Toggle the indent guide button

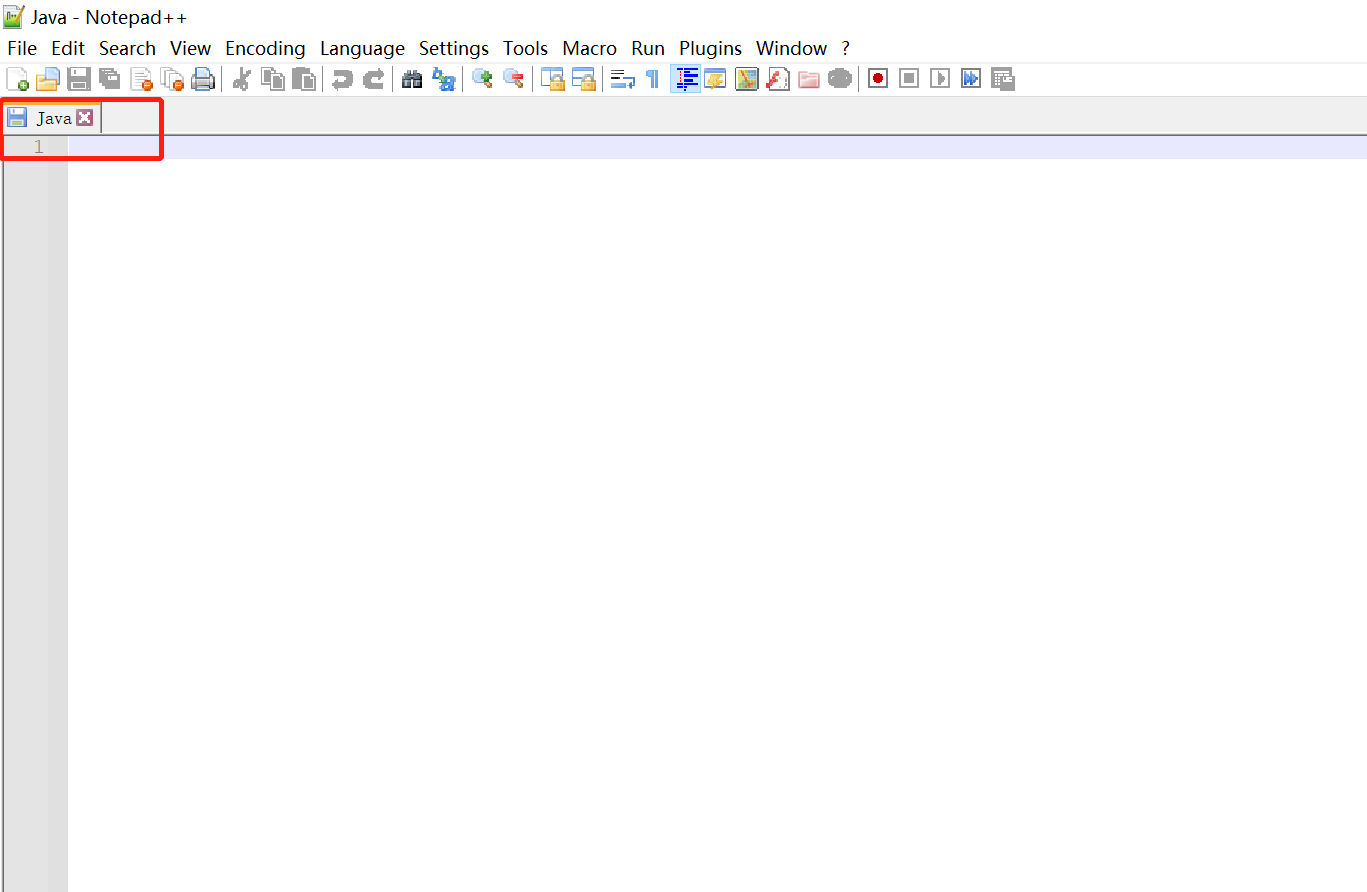686,79
